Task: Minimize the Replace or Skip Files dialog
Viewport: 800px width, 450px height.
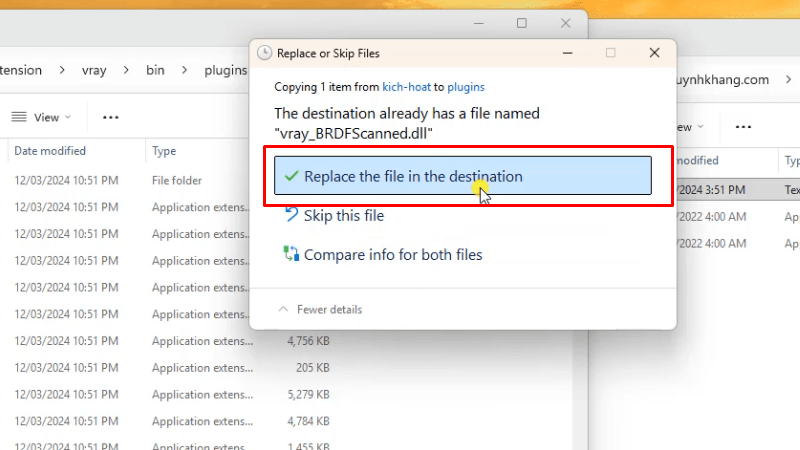Action: pyautogui.click(x=566, y=53)
